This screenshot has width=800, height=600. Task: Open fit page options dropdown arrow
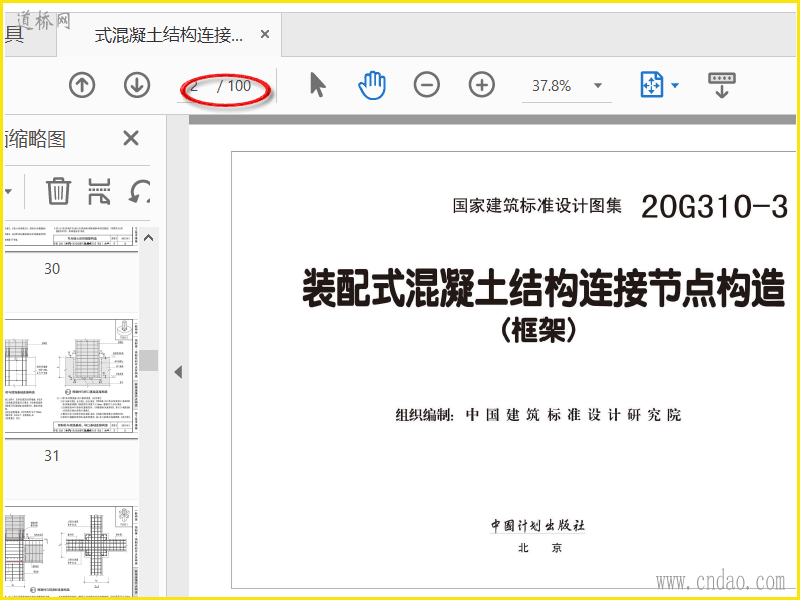click(x=675, y=86)
